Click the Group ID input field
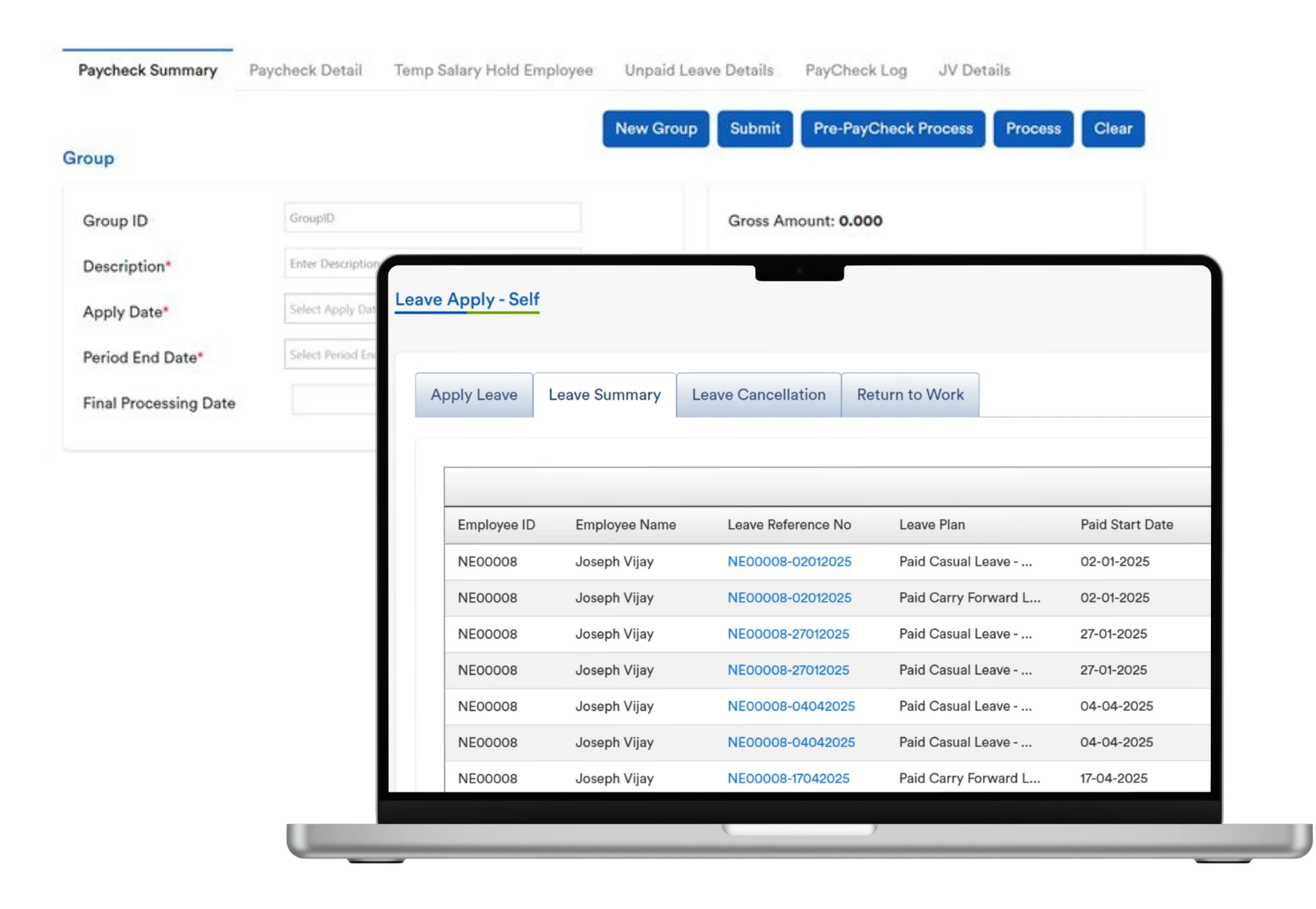Image resolution: width=1316 pixels, height=909 pixels. (432, 217)
